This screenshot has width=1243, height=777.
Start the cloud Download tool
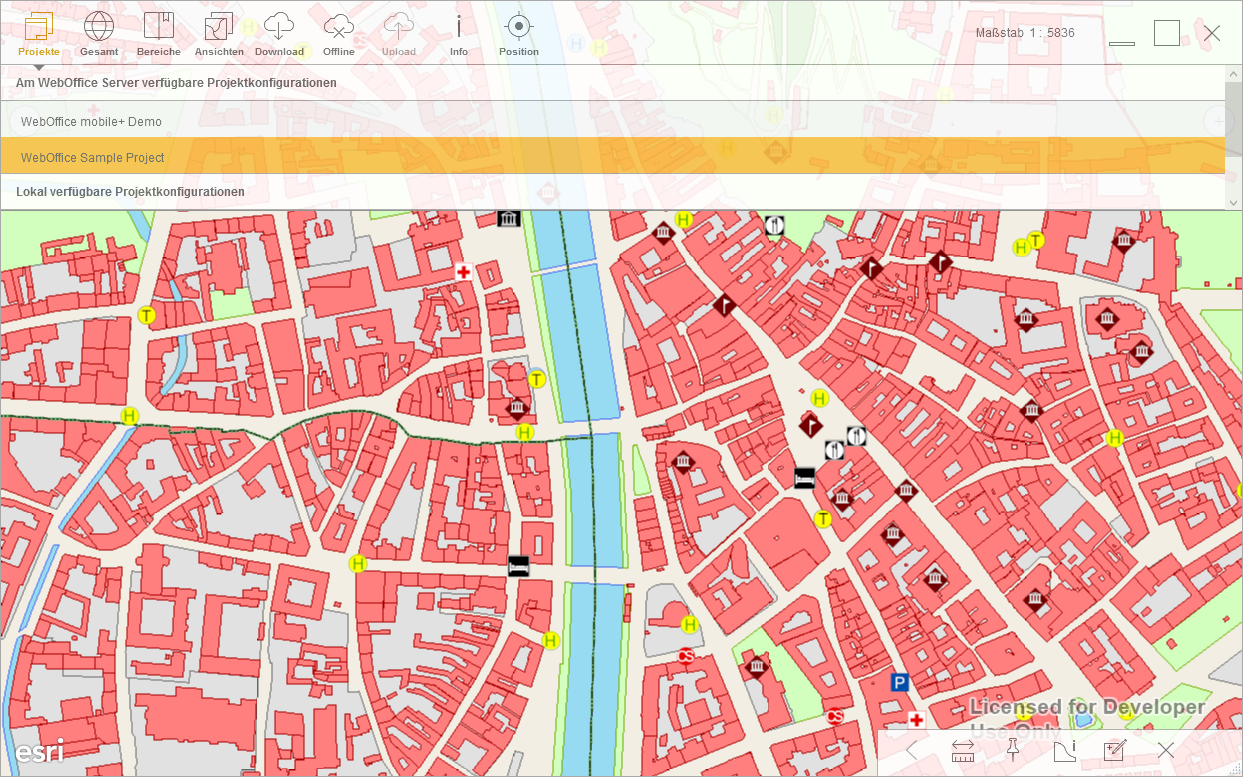(279, 34)
